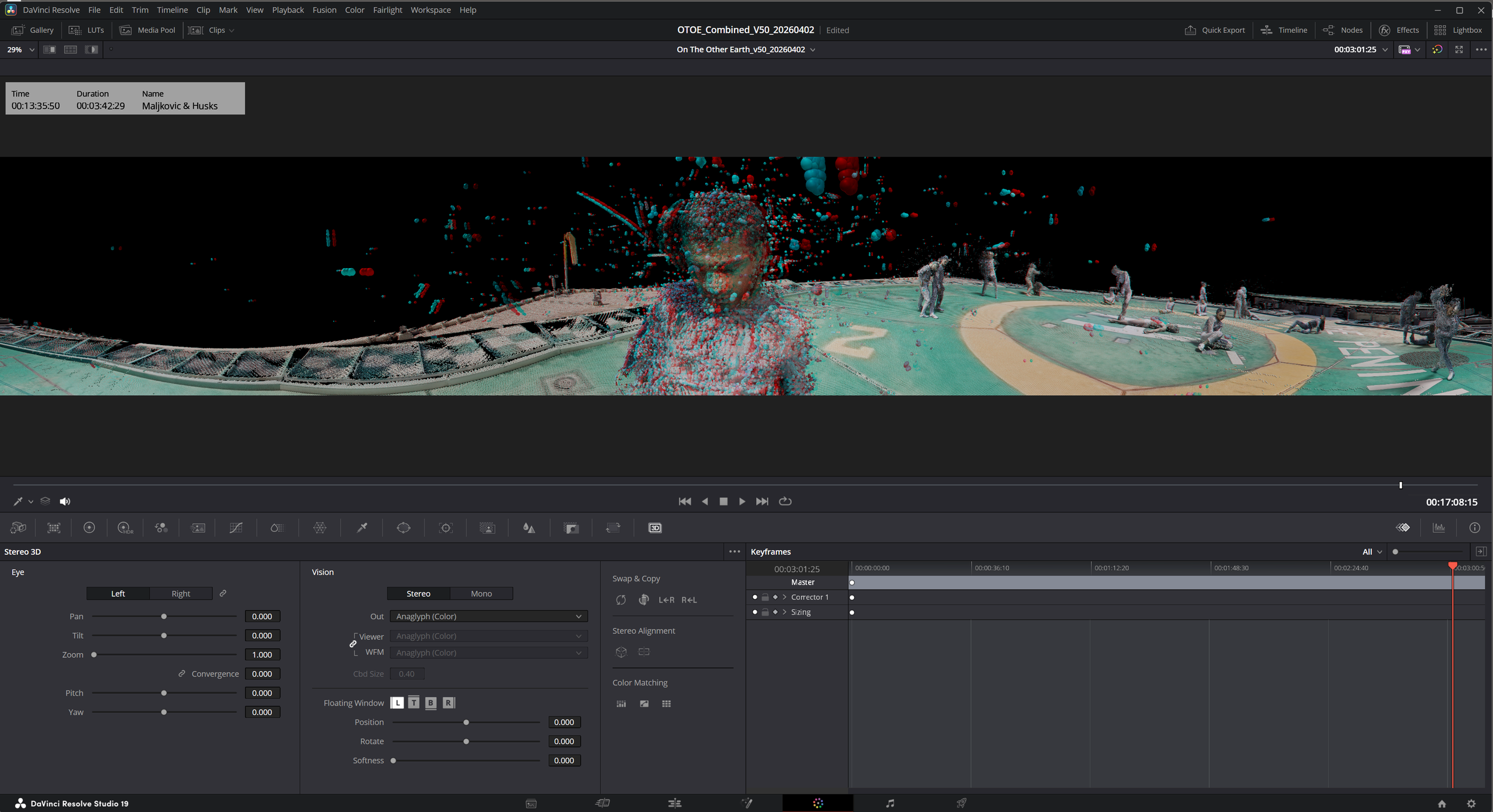Screen dimensions: 1493x812
Task: Open the Out format dropdown showing Anaglyph (Color)
Action: click(x=489, y=616)
